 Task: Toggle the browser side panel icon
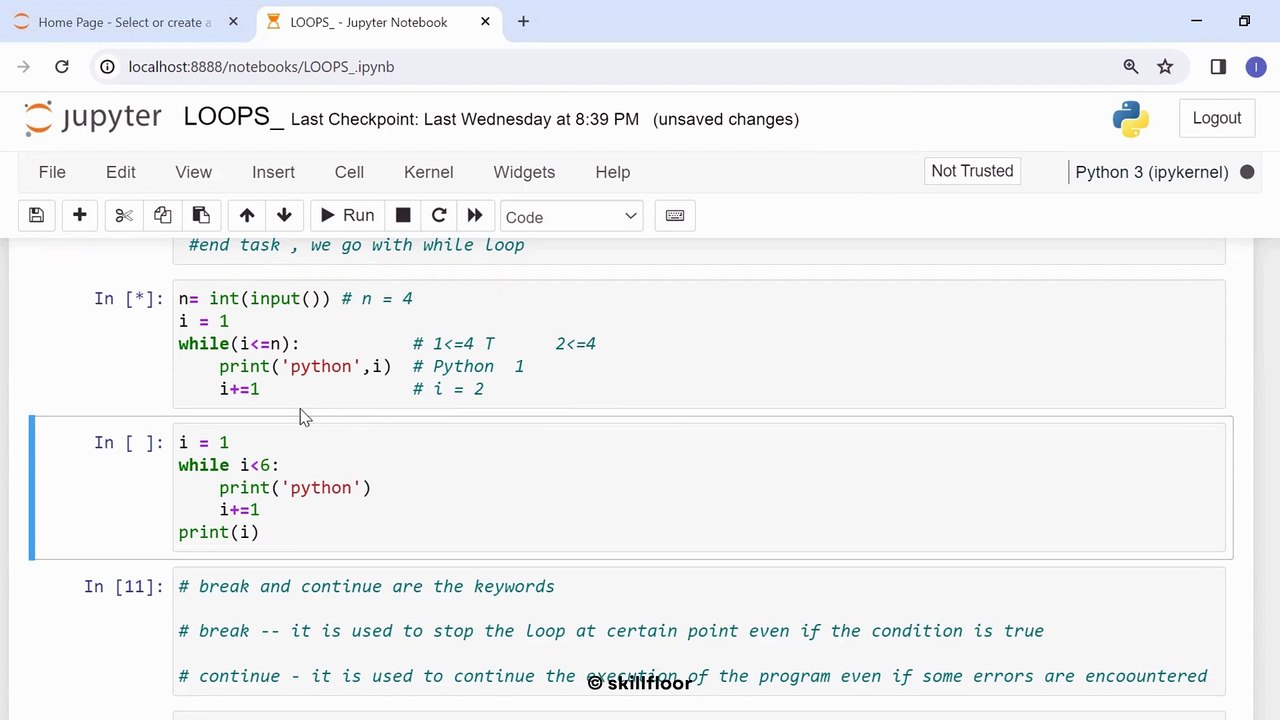(x=1218, y=67)
